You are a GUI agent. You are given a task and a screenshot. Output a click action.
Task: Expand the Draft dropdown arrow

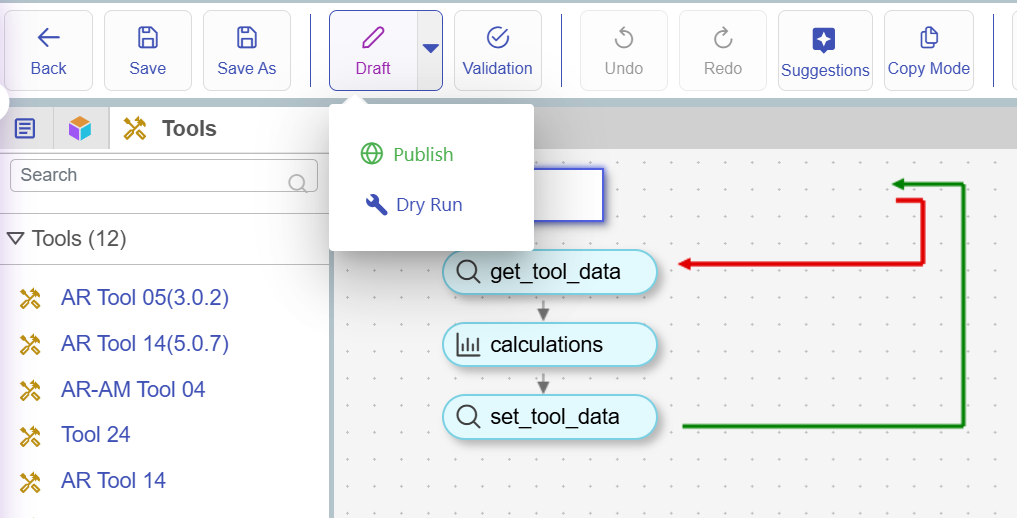[430, 49]
